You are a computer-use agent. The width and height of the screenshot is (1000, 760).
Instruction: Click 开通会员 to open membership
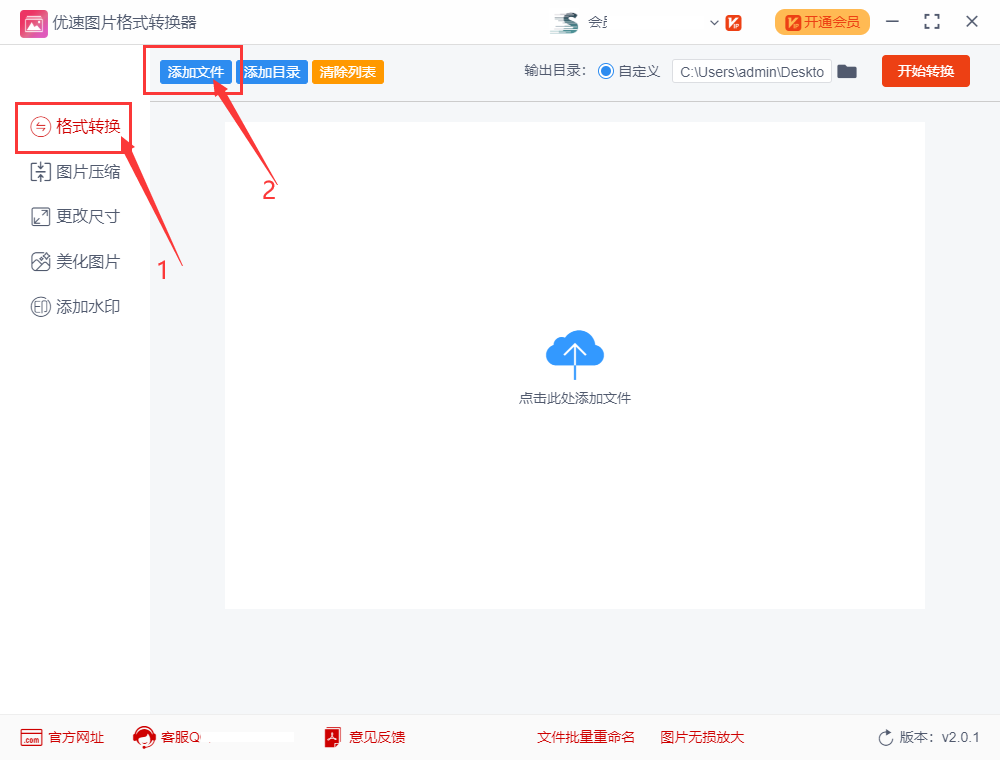tap(822, 21)
